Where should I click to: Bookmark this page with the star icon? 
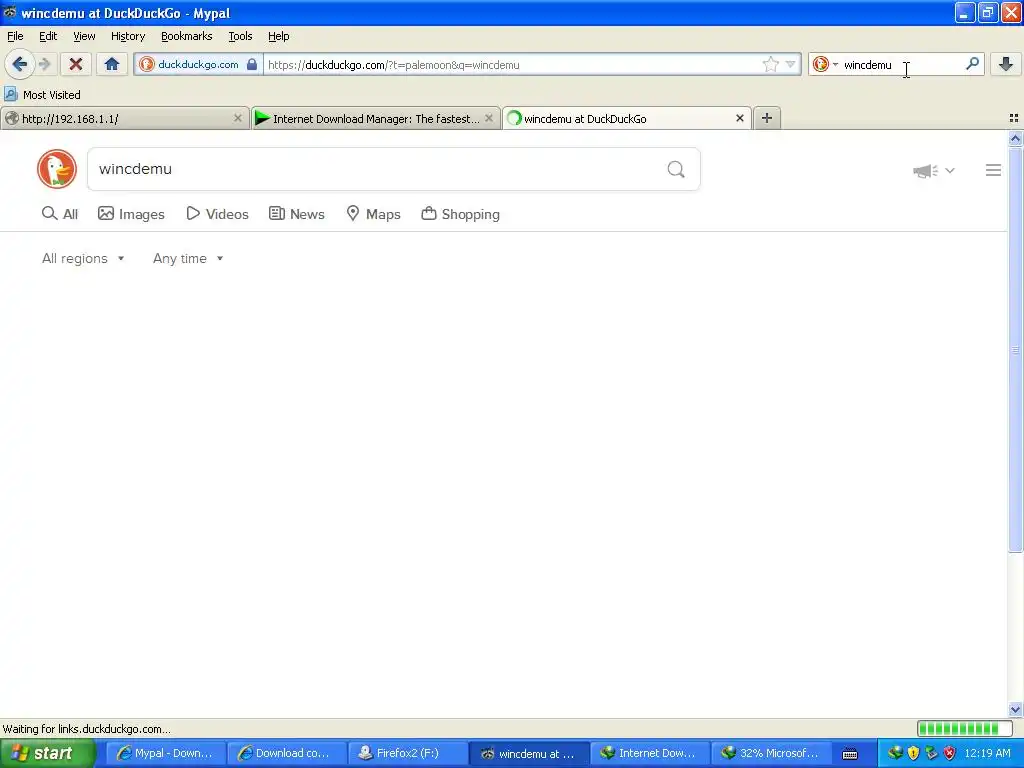771,64
